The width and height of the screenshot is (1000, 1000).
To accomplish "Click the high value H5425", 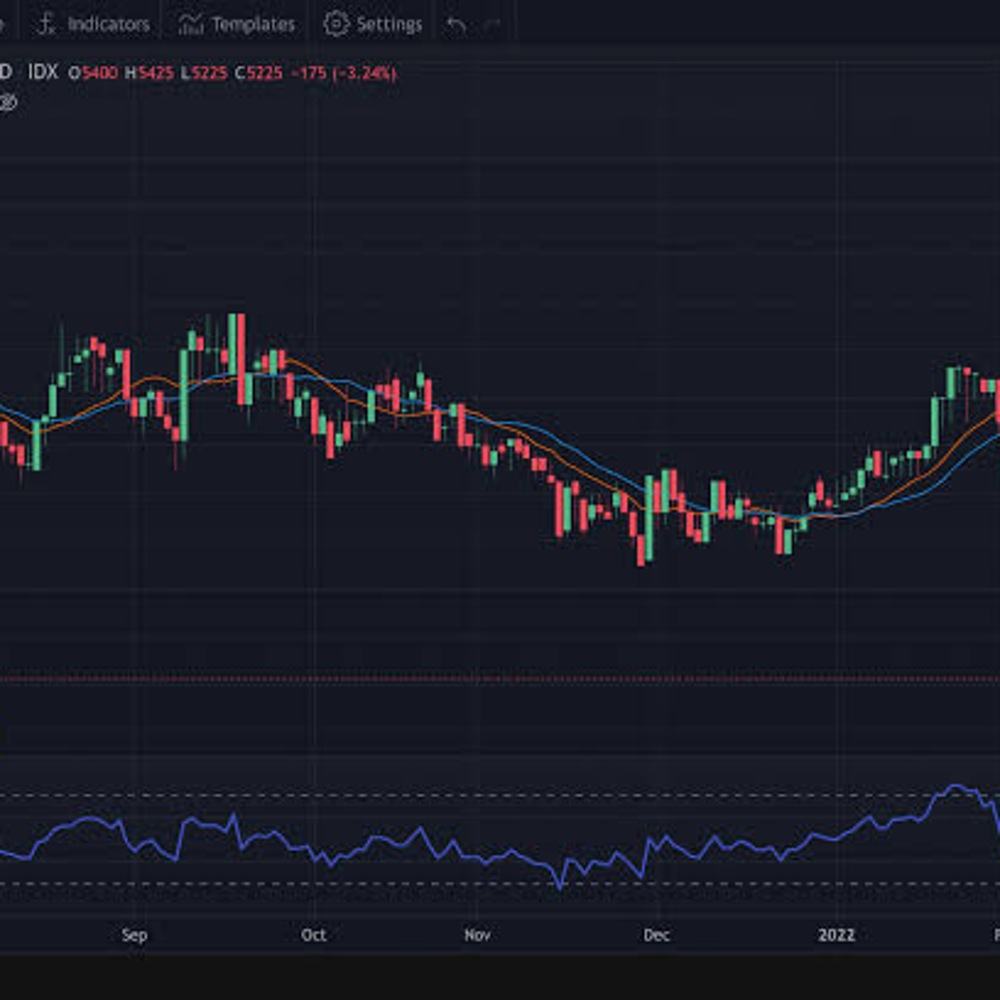I will point(149,73).
